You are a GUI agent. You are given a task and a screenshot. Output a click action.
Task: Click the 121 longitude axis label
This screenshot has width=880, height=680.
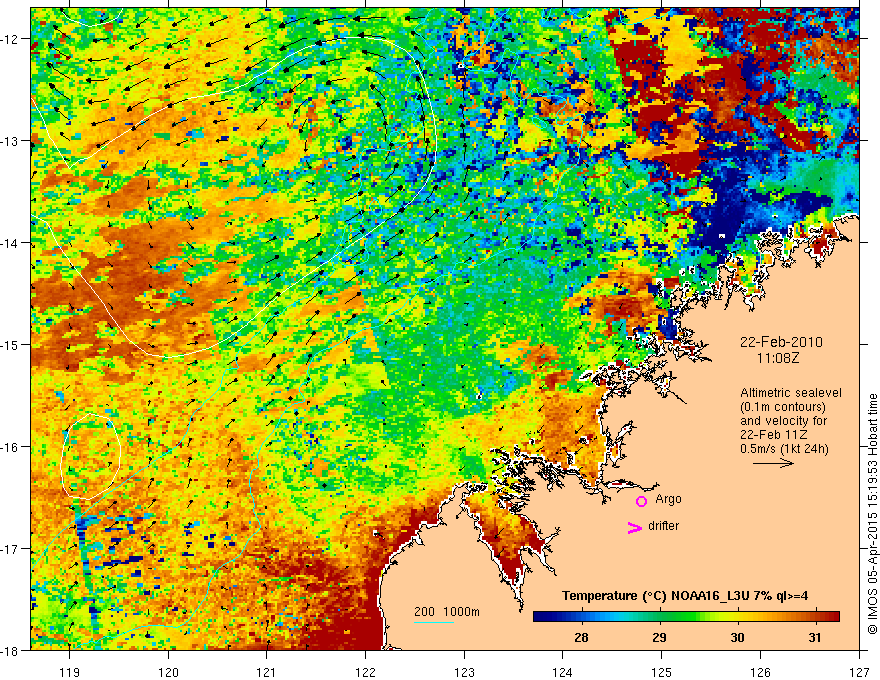point(267,672)
